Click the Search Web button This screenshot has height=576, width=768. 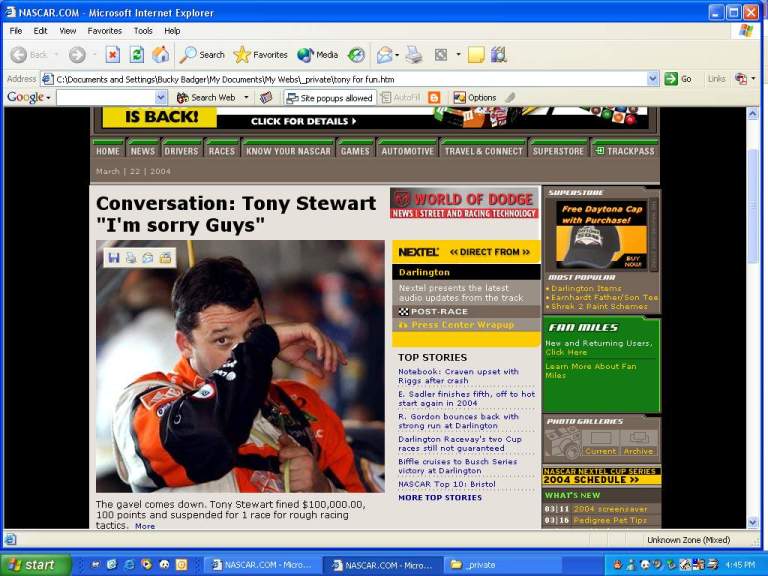[207, 97]
